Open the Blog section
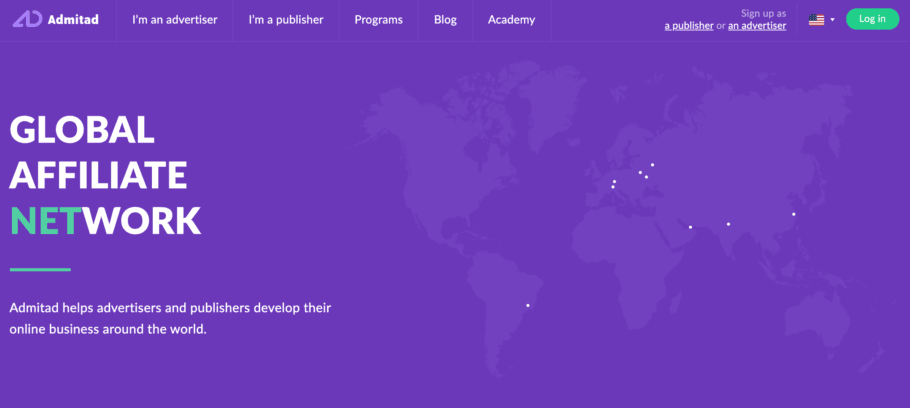Screen dimensions: 910x408 point(445,20)
